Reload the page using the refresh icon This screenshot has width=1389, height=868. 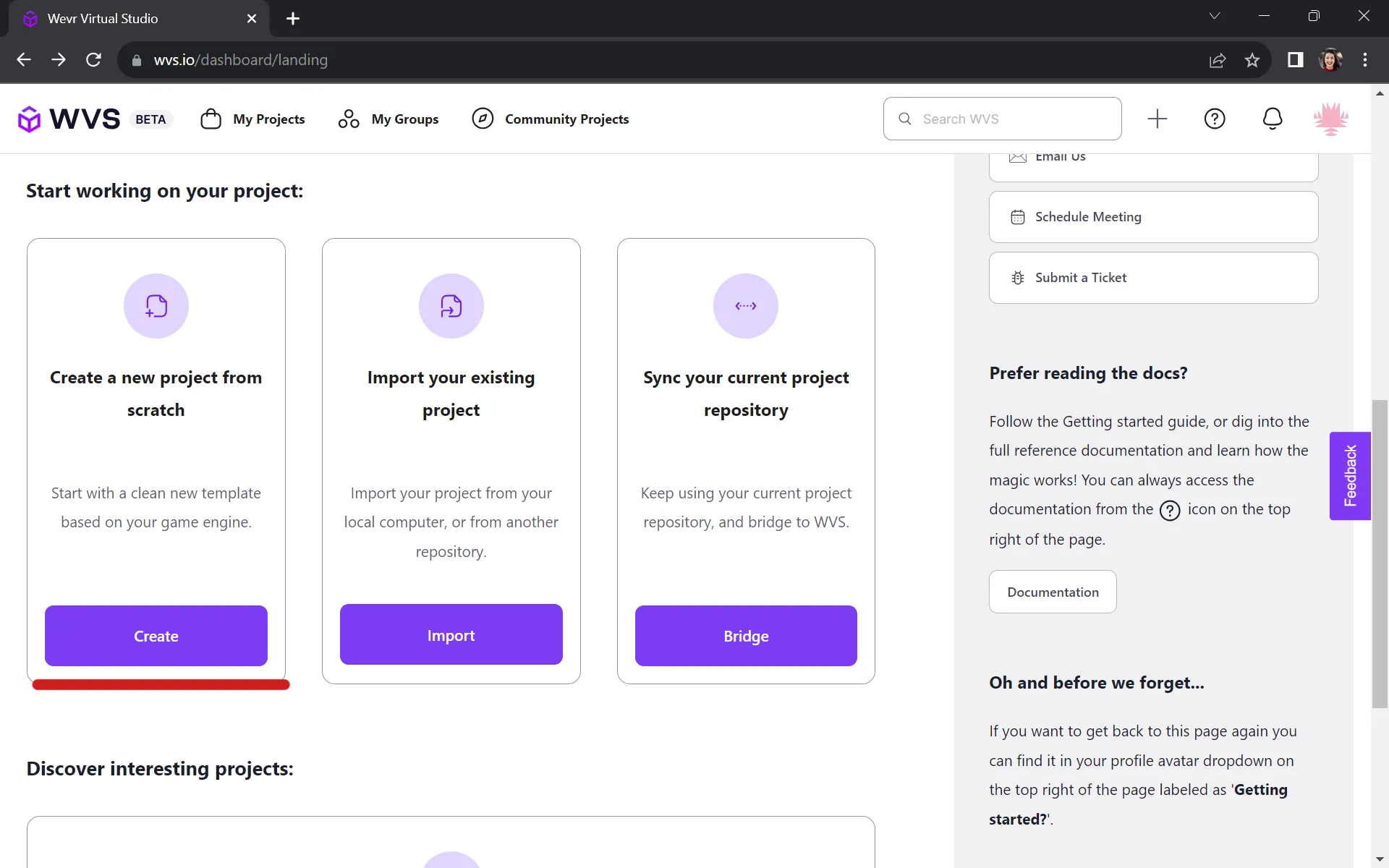click(x=94, y=60)
